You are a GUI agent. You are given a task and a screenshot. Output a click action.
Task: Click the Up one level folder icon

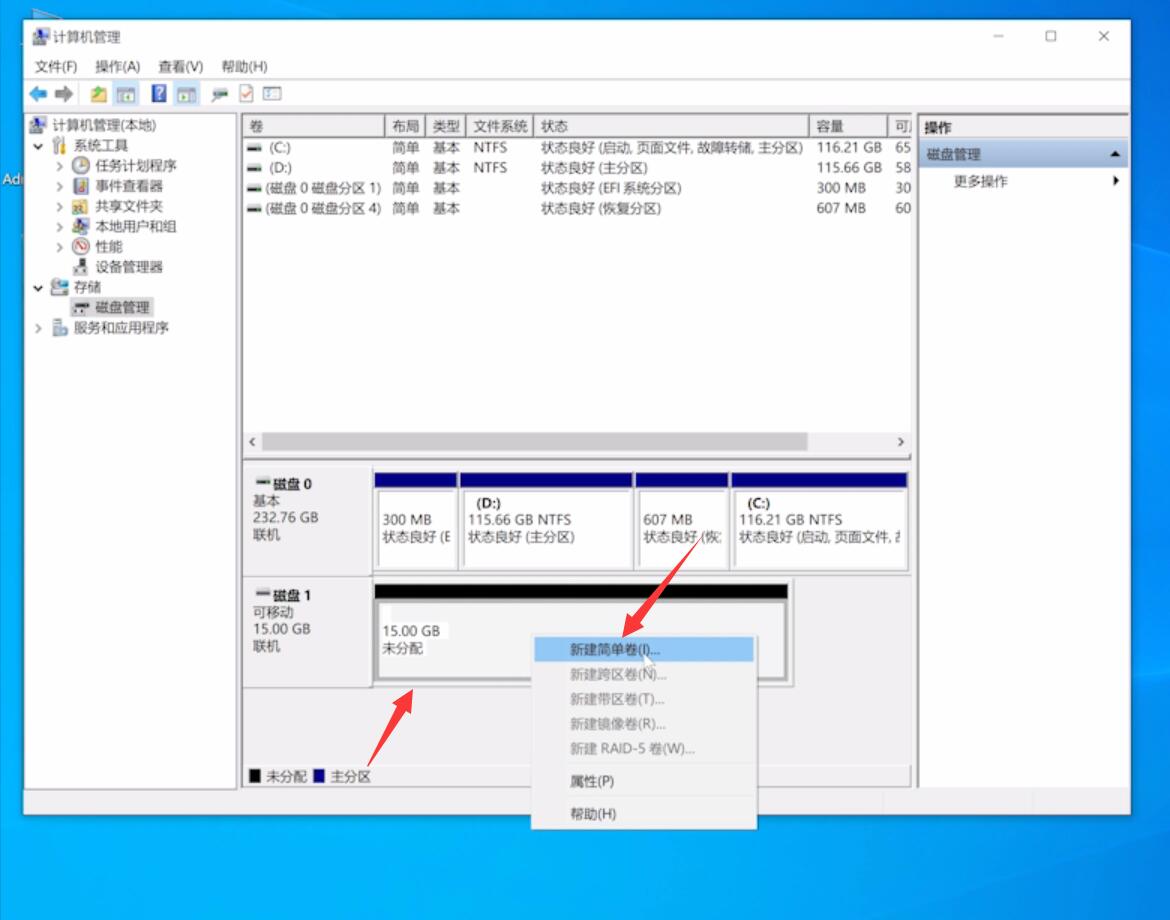click(x=98, y=94)
